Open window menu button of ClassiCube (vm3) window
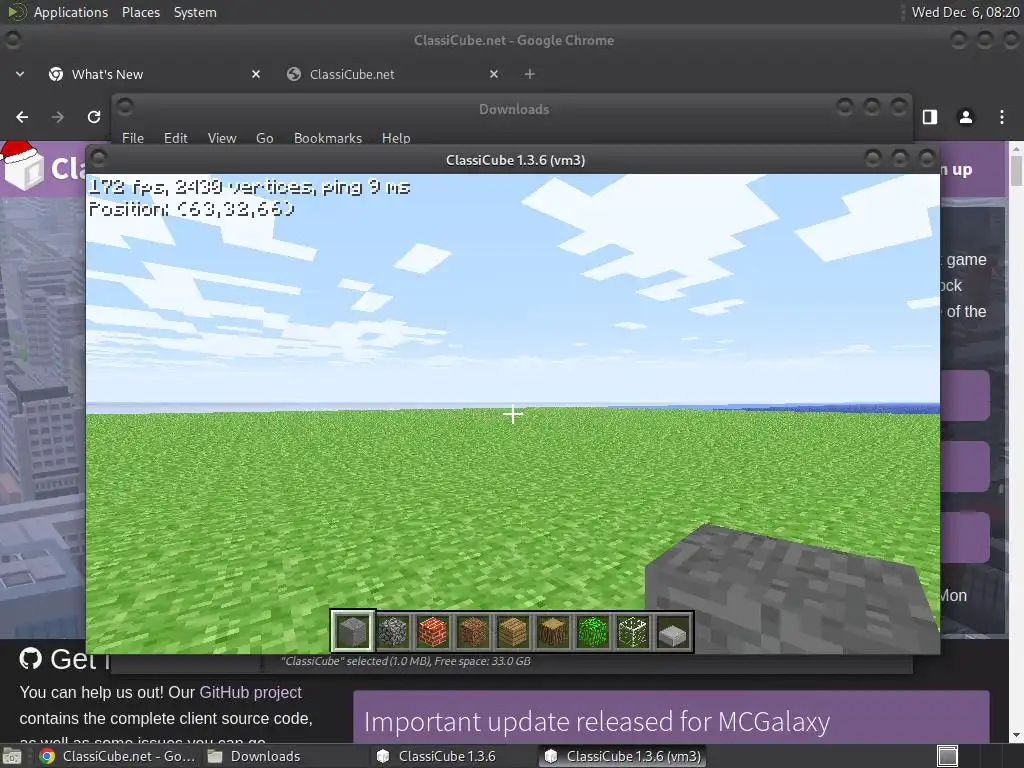This screenshot has height=768, width=1024. [99, 157]
